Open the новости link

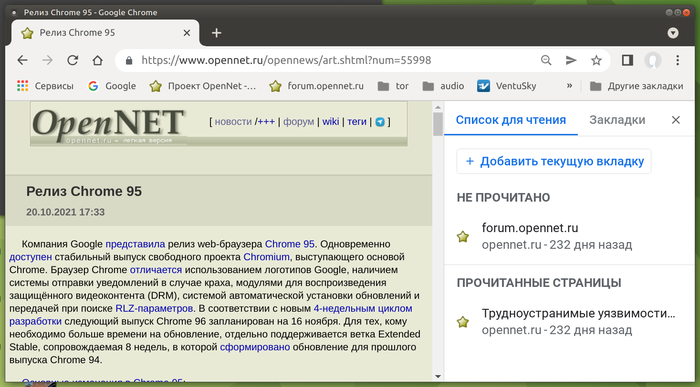tap(233, 121)
